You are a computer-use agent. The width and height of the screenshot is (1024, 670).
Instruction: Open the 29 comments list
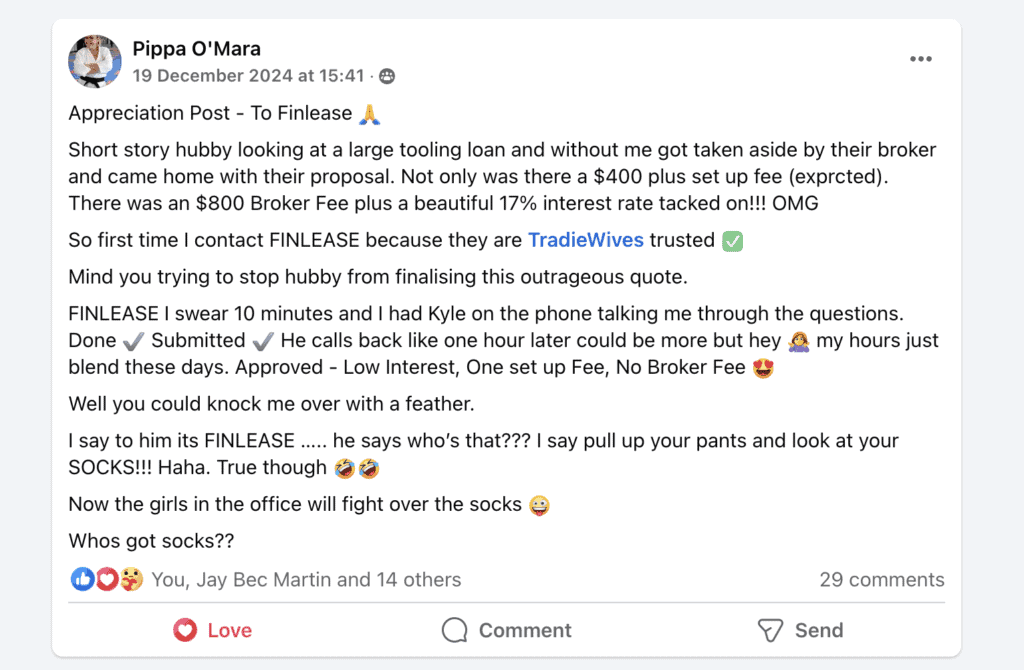[x=881, y=580]
